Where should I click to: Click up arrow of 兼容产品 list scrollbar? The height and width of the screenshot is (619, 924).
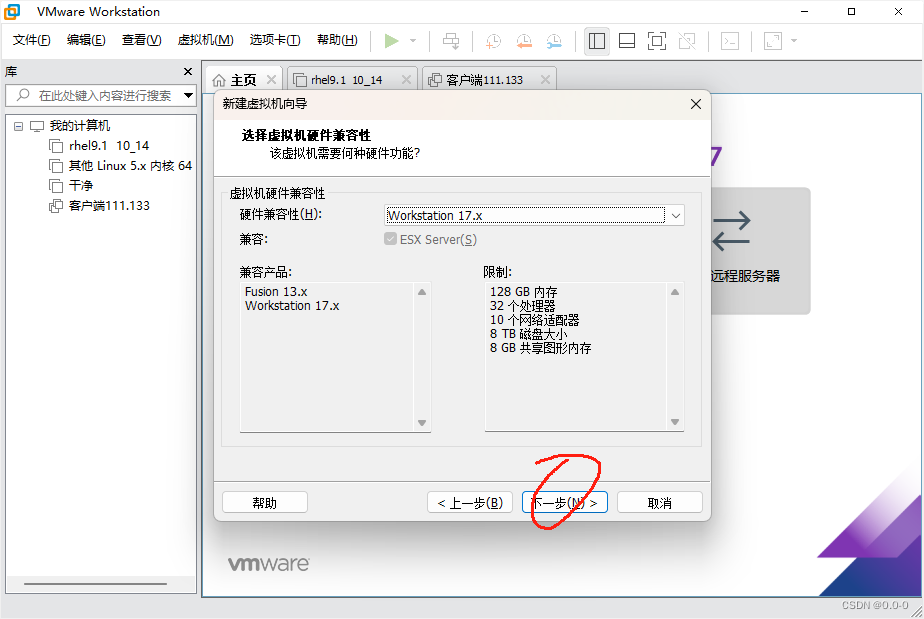coord(422,292)
